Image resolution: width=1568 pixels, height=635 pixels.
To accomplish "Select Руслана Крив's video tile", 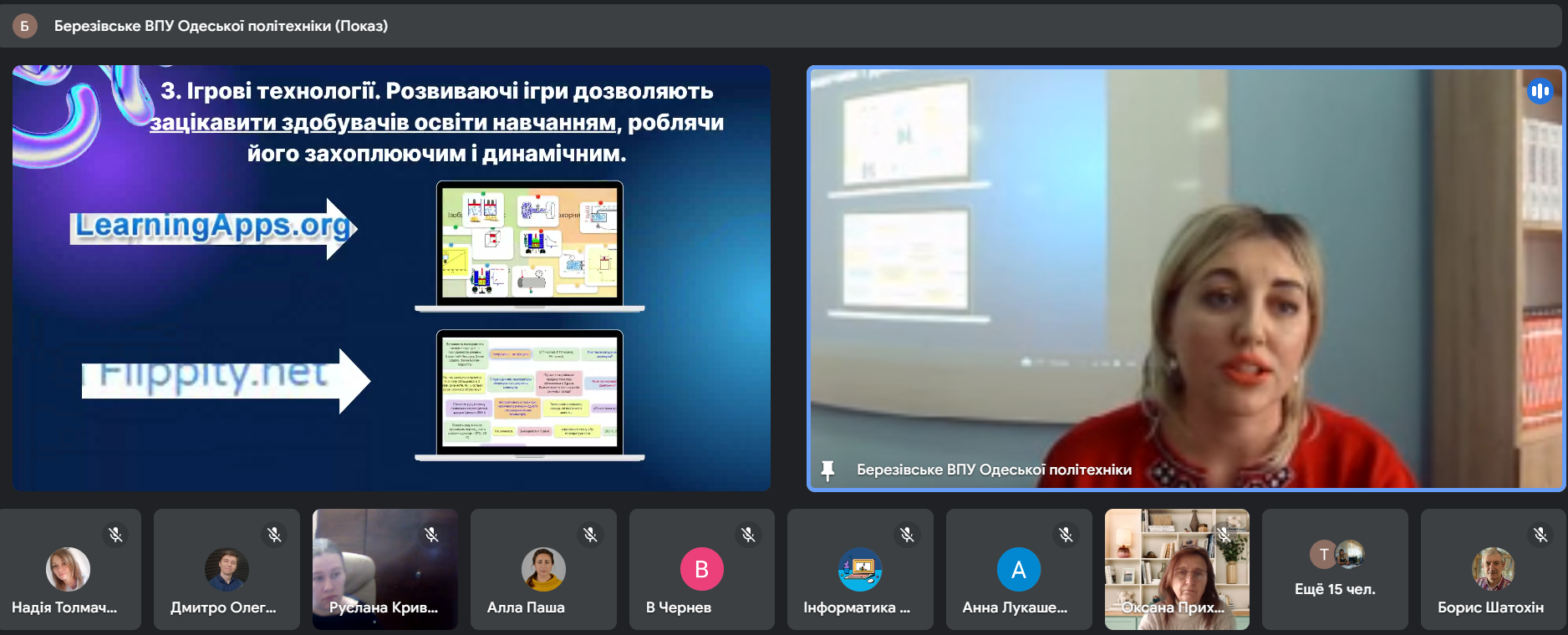I will tap(384, 569).
